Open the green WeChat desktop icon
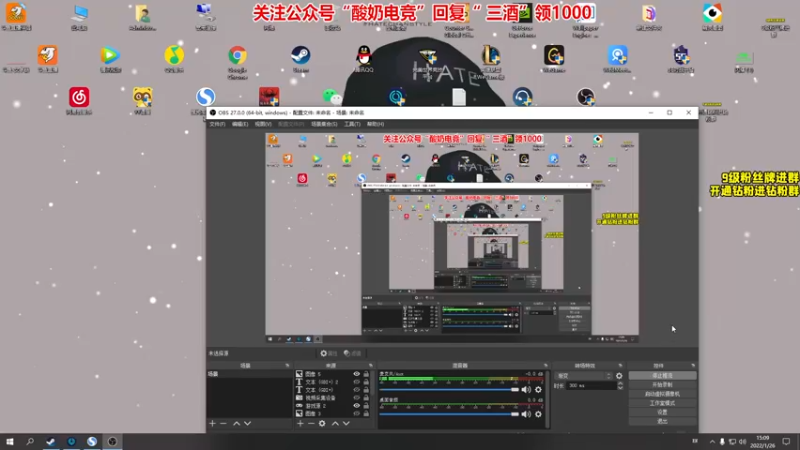The height and width of the screenshot is (450, 800). 332,97
